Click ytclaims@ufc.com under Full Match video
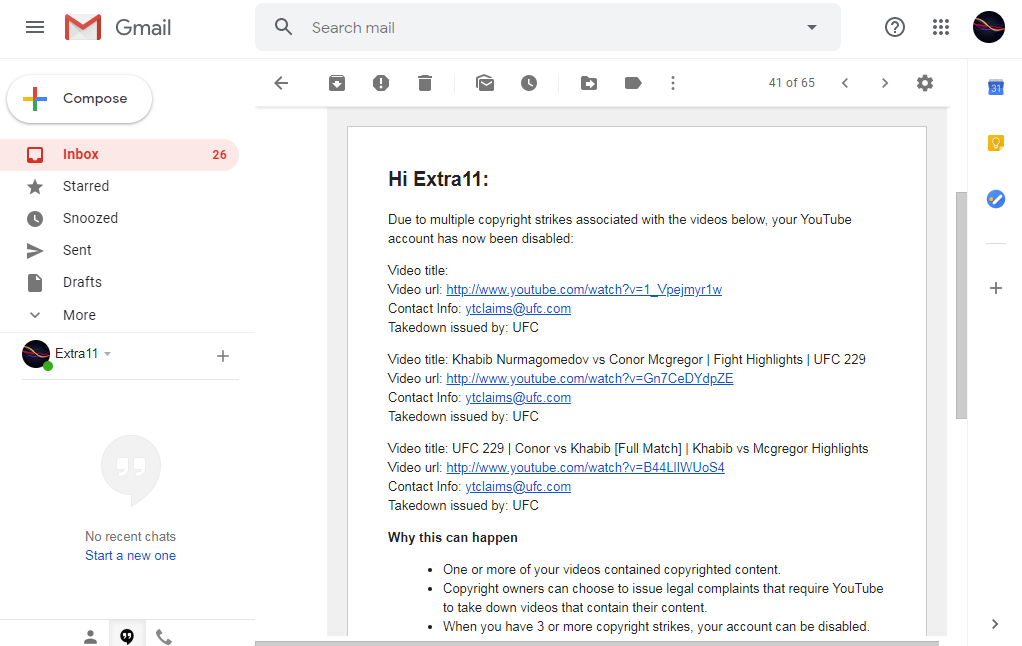Image resolution: width=1022 pixels, height=646 pixels. coord(518,486)
